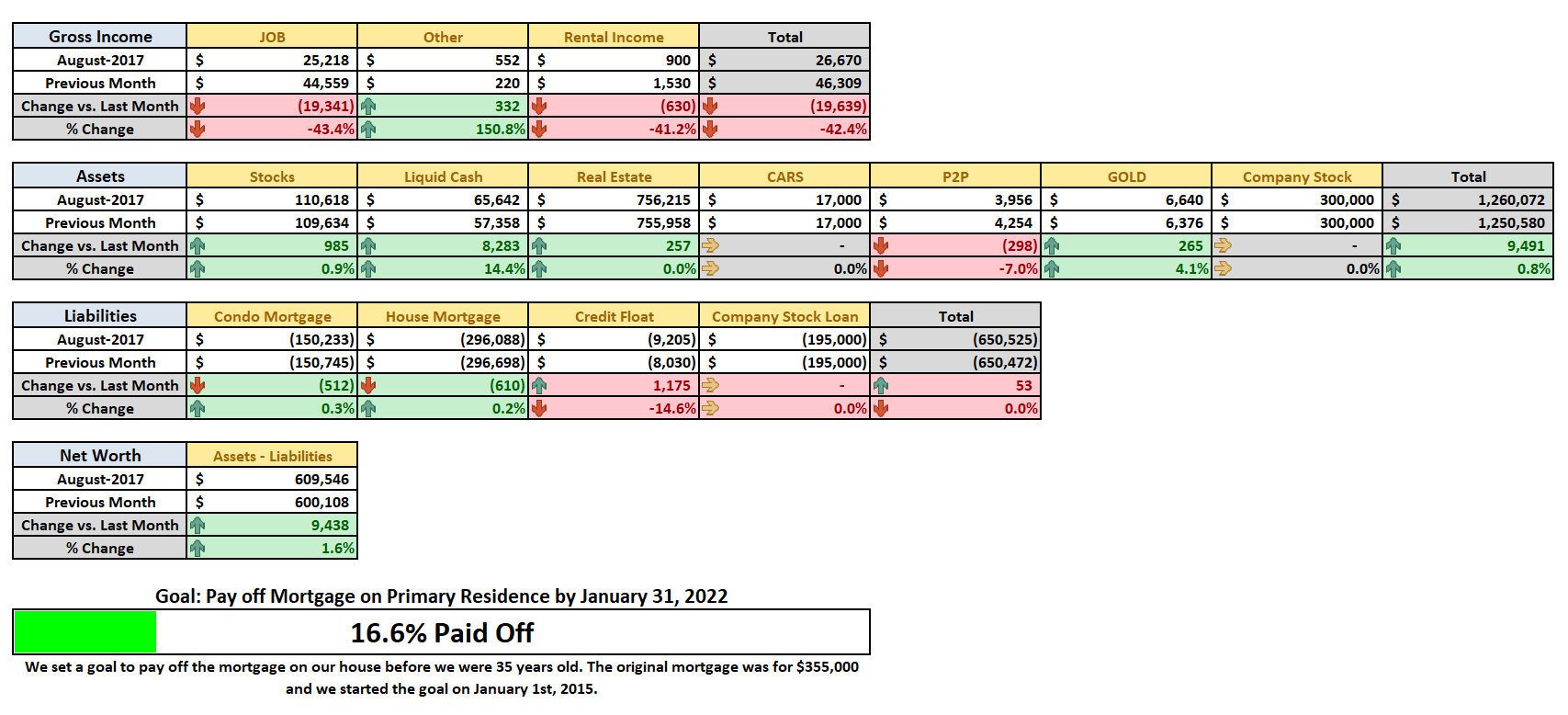Screen dimensions: 1568x715
Task: Select the Rental Income column header
Action: [x=614, y=37]
